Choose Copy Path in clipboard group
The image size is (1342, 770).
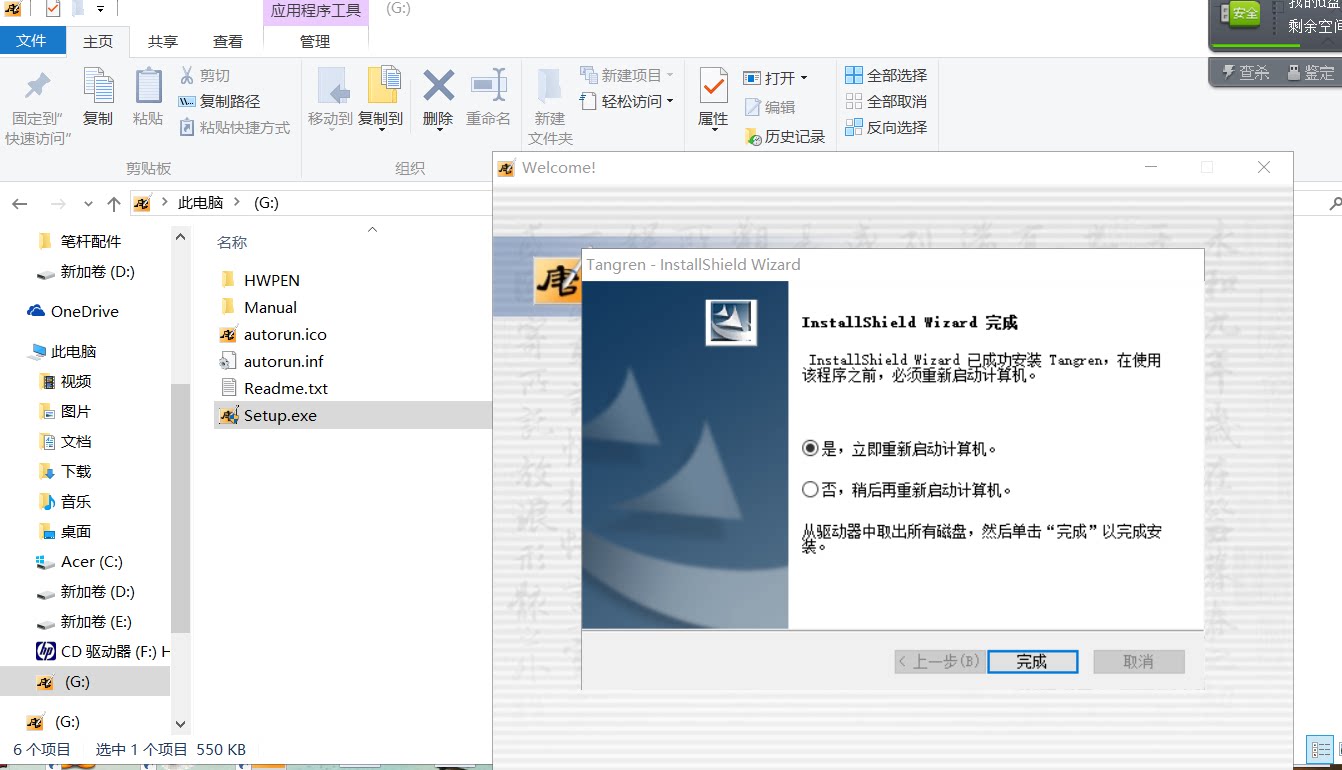pyautogui.click(x=219, y=101)
